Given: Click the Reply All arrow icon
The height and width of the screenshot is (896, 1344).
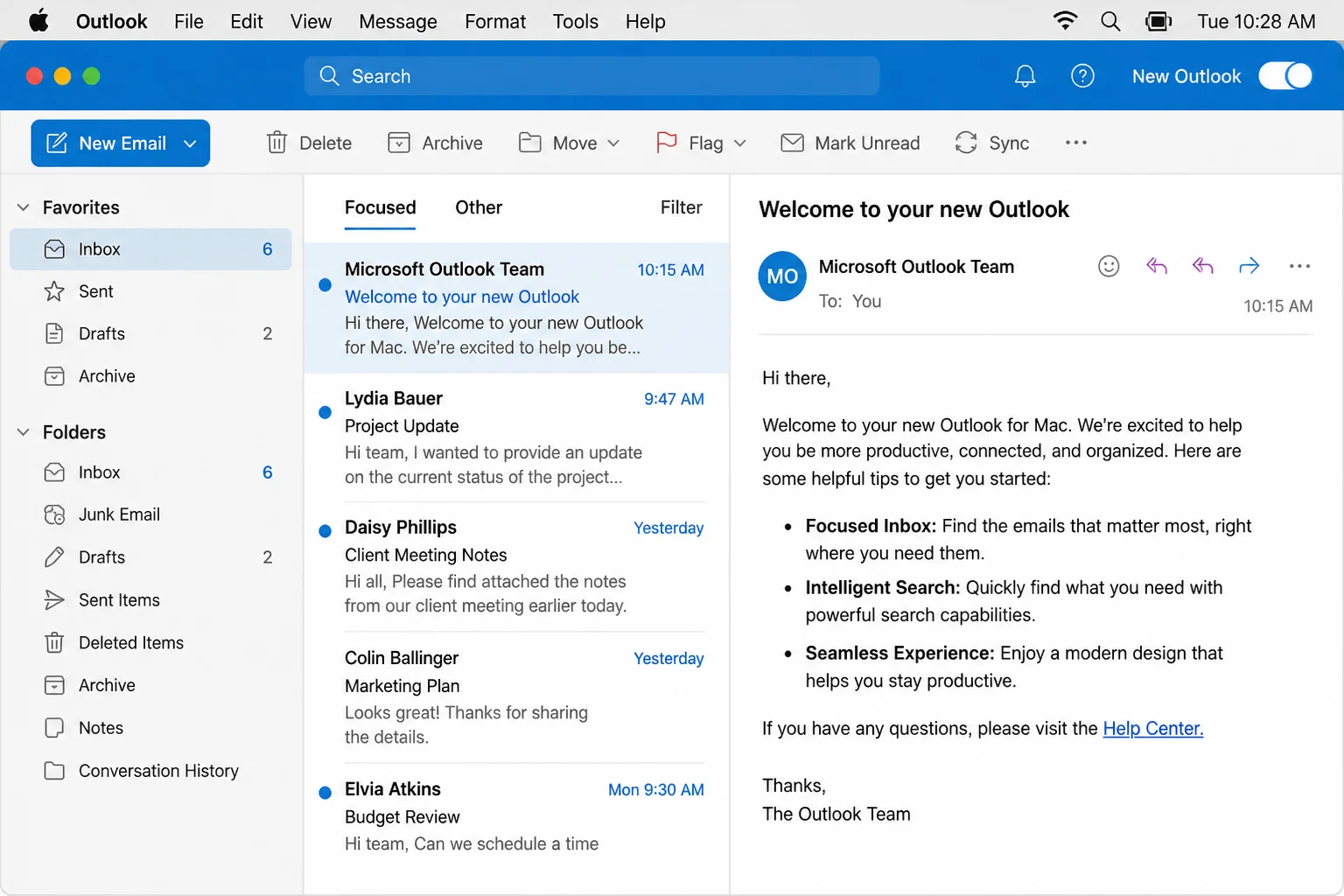Looking at the screenshot, I should (x=1203, y=266).
